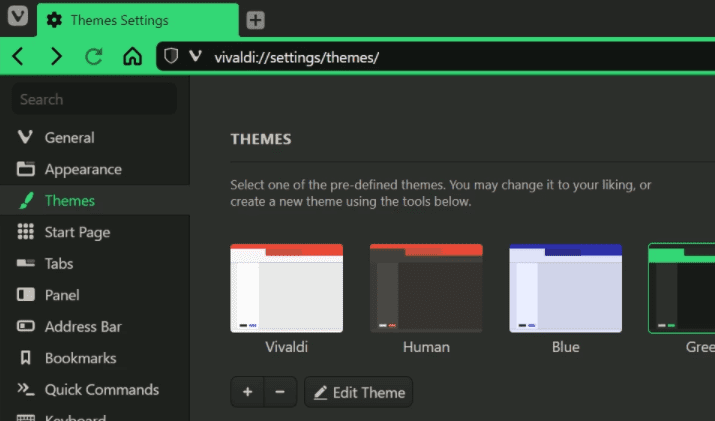Screen dimensions: 715x421
Task: Open Panel settings section
Action: point(95,295)
